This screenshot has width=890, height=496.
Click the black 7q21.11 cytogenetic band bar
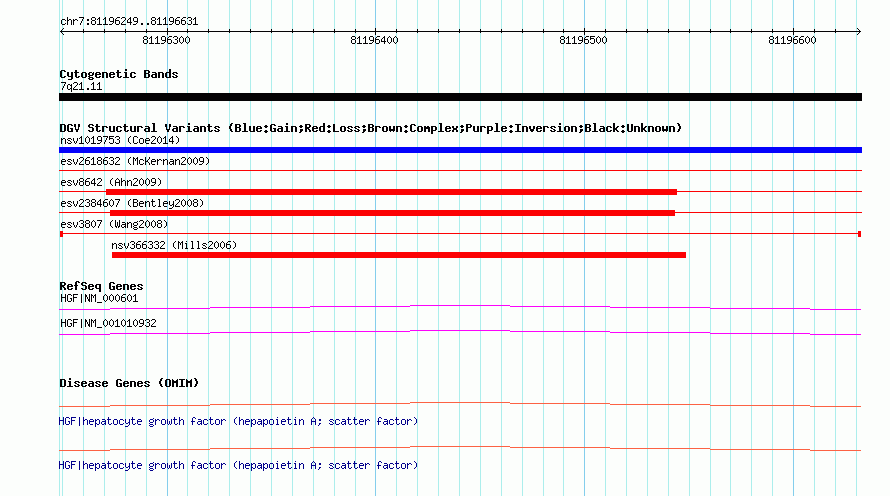point(460,97)
